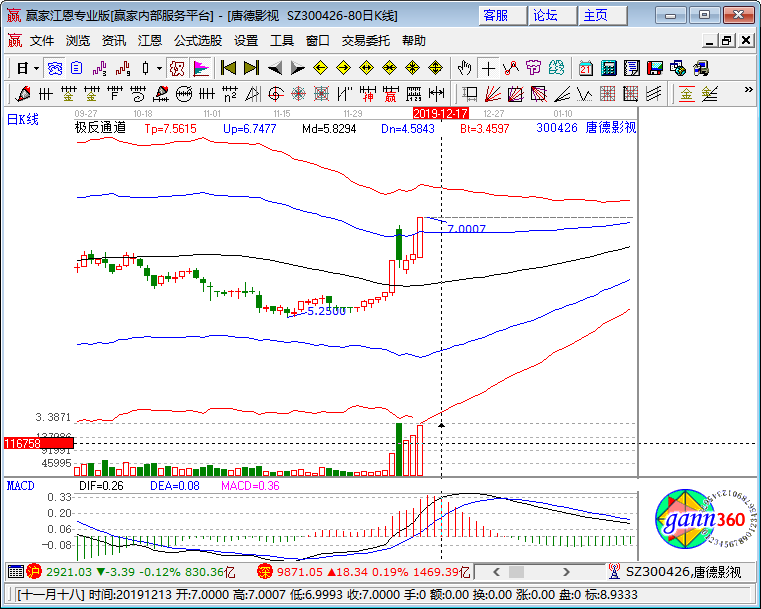The height and width of the screenshot is (609, 761).
Task: Click the blue clipboard list icon
Action: tap(77, 68)
